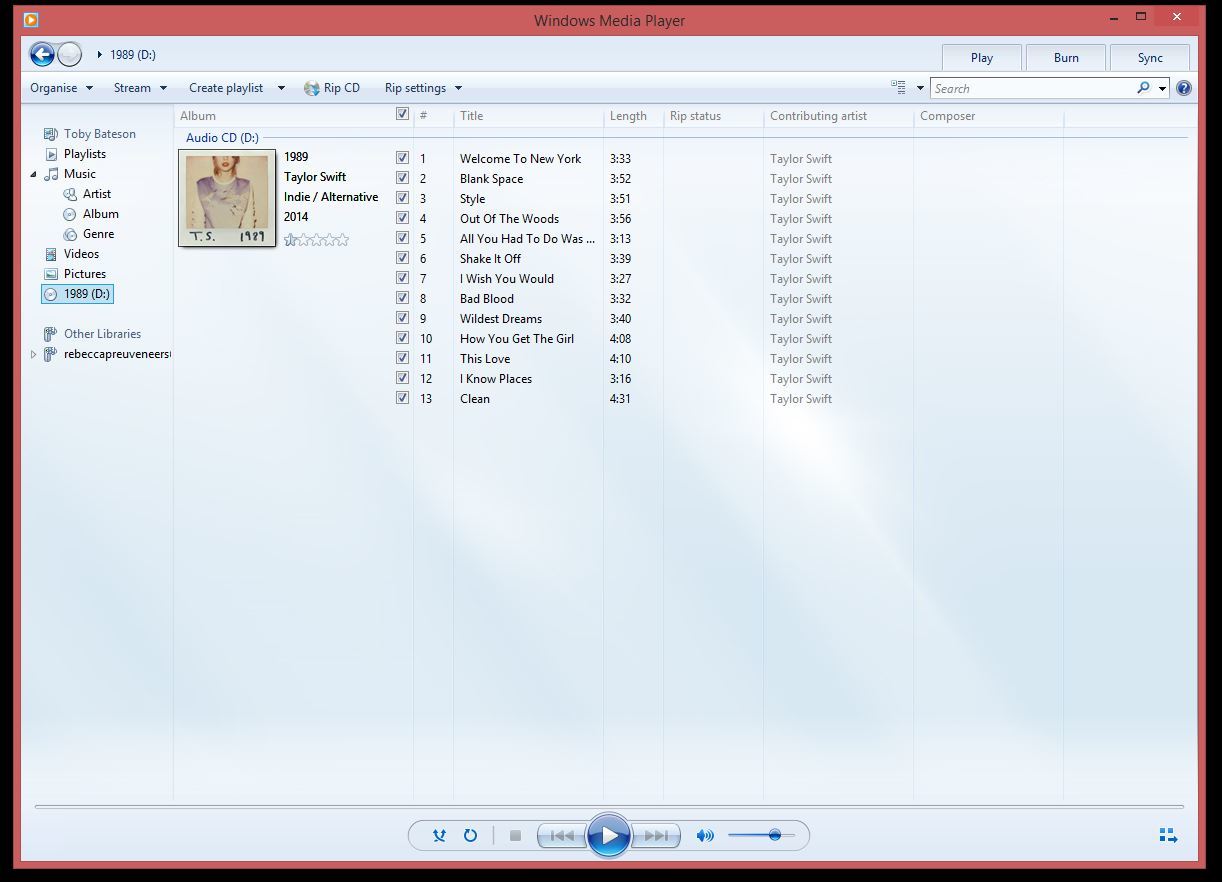Toggle the select-all tracks checkbox in header
The height and width of the screenshot is (882, 1222).
tap(402, 114)
